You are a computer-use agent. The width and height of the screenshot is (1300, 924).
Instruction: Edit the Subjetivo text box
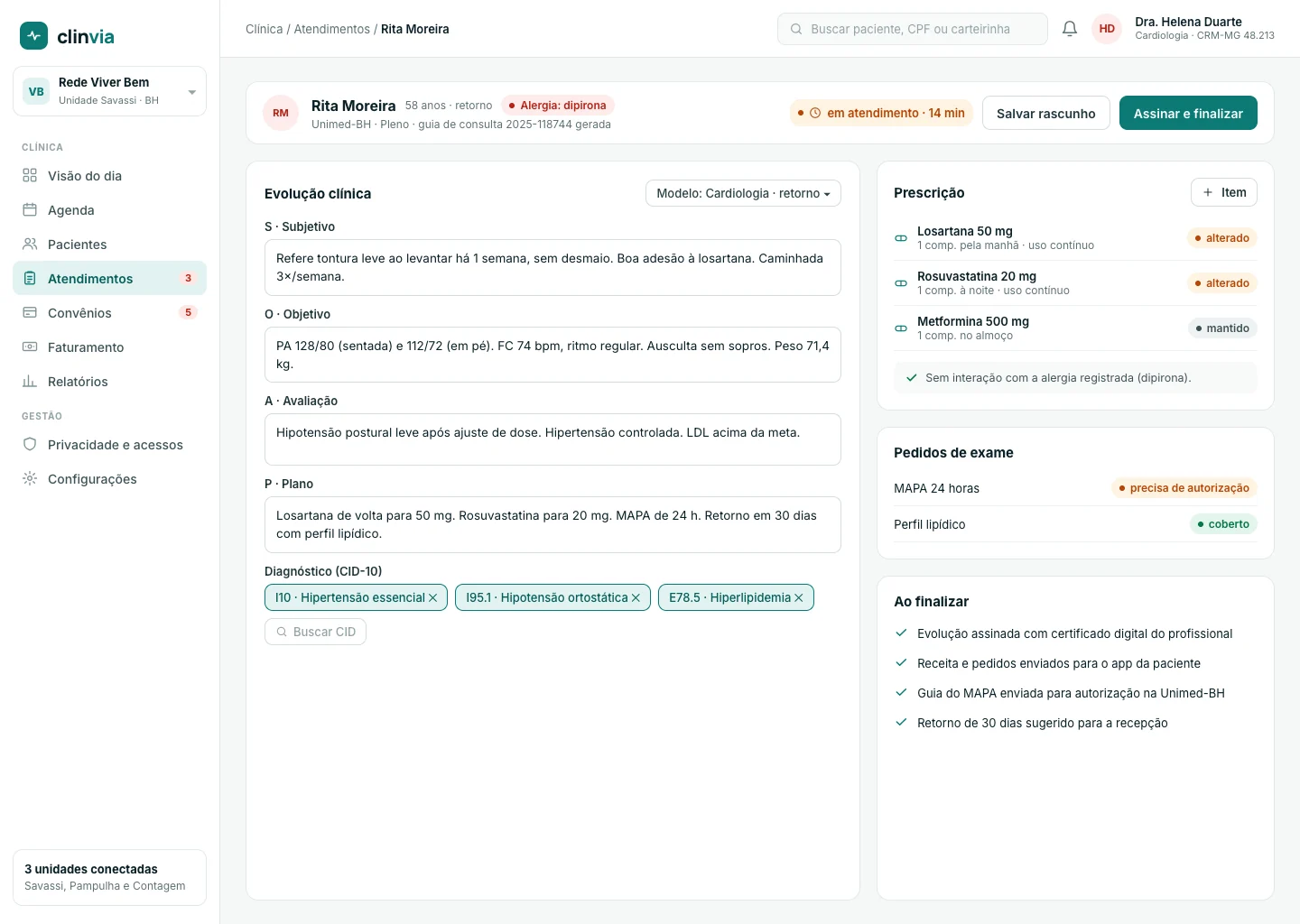(552, 267)
